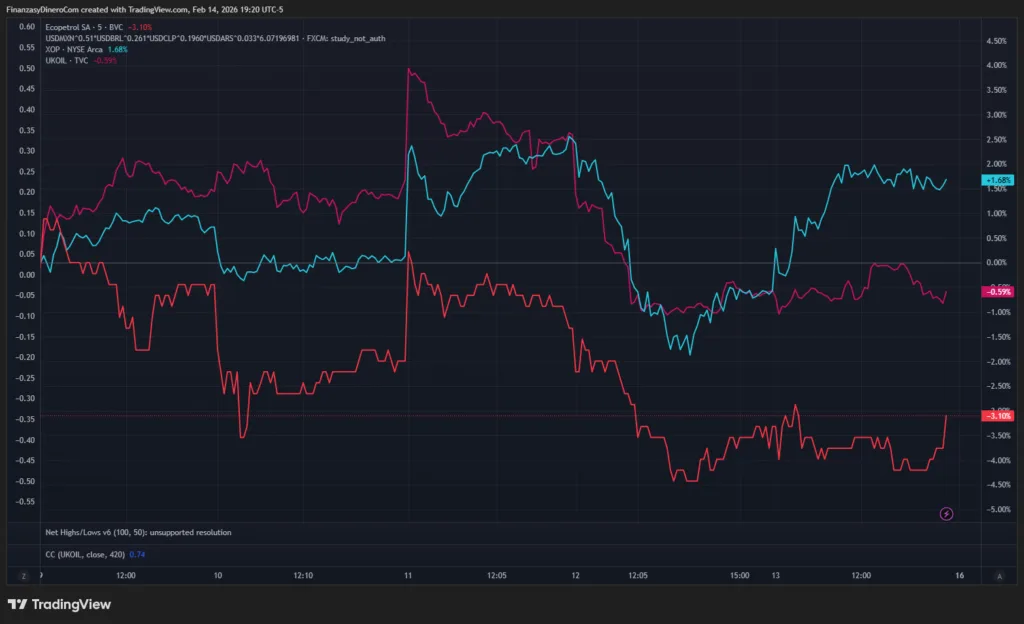Click the Net Highs/Lows v6 indicator label
The width and height of the screenshot is (1024, 624).
pyautogui.click(x=138, y=532)
